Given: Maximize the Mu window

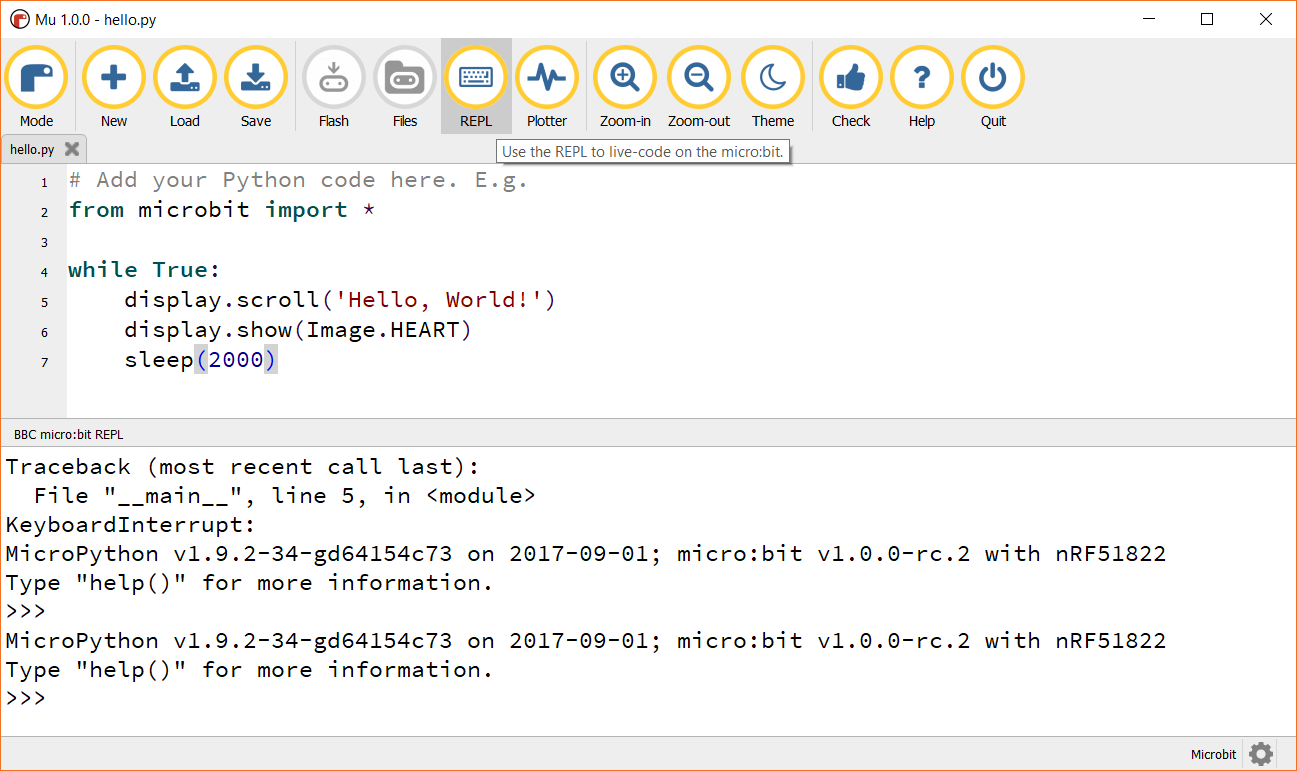Looking at the screenshot, I should pyautogui.click(x=1207, y=19).
